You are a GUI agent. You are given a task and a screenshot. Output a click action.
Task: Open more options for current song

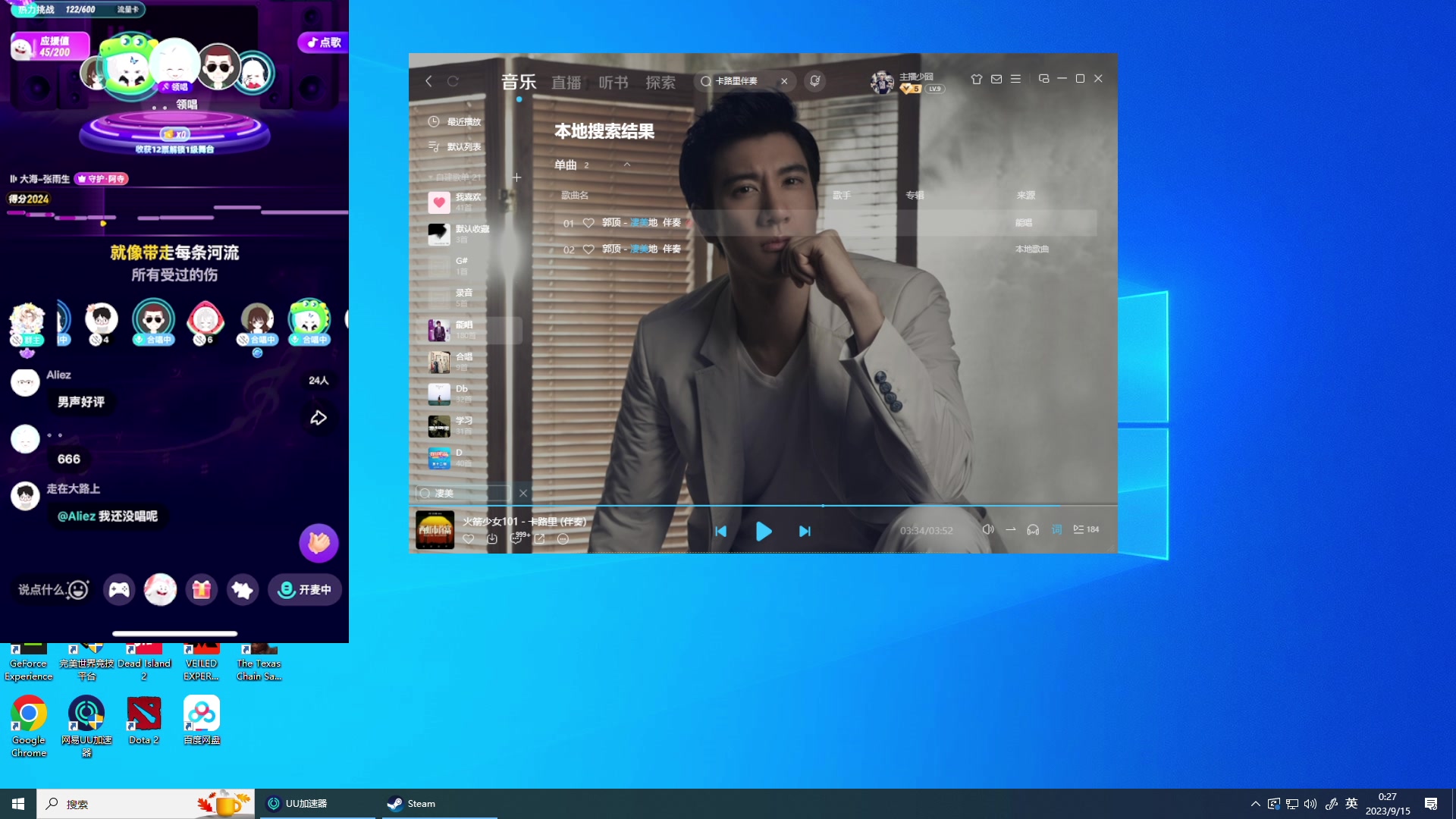point(563,539)
